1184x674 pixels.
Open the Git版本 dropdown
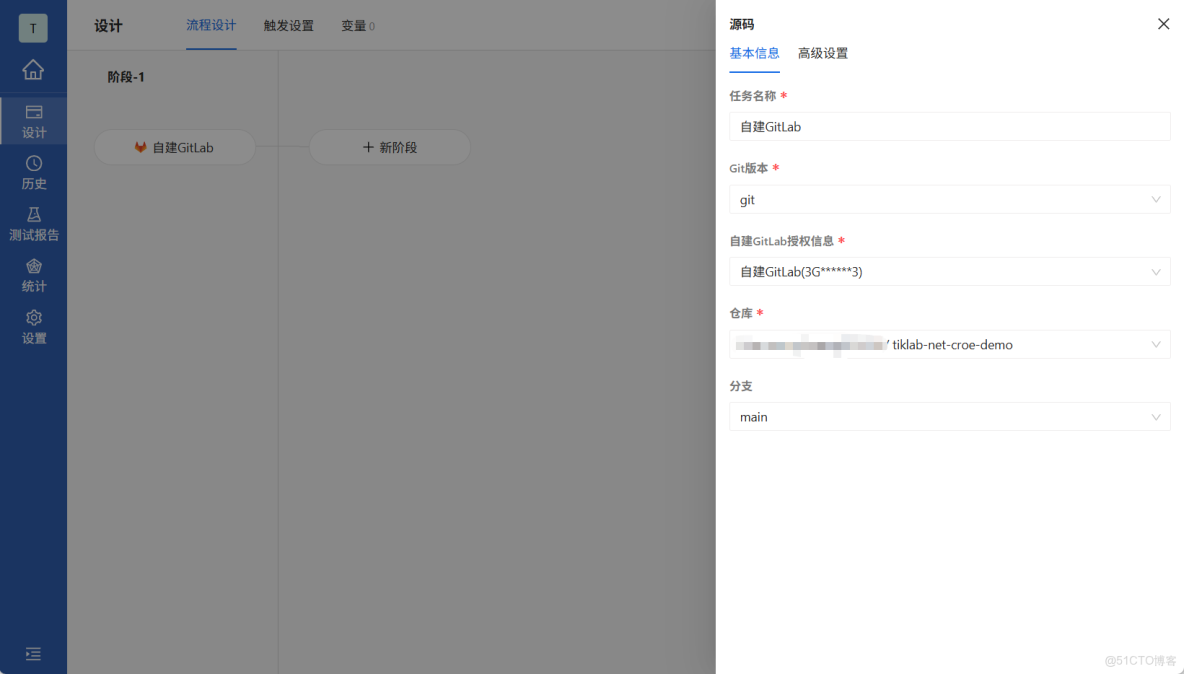point(949,199)
